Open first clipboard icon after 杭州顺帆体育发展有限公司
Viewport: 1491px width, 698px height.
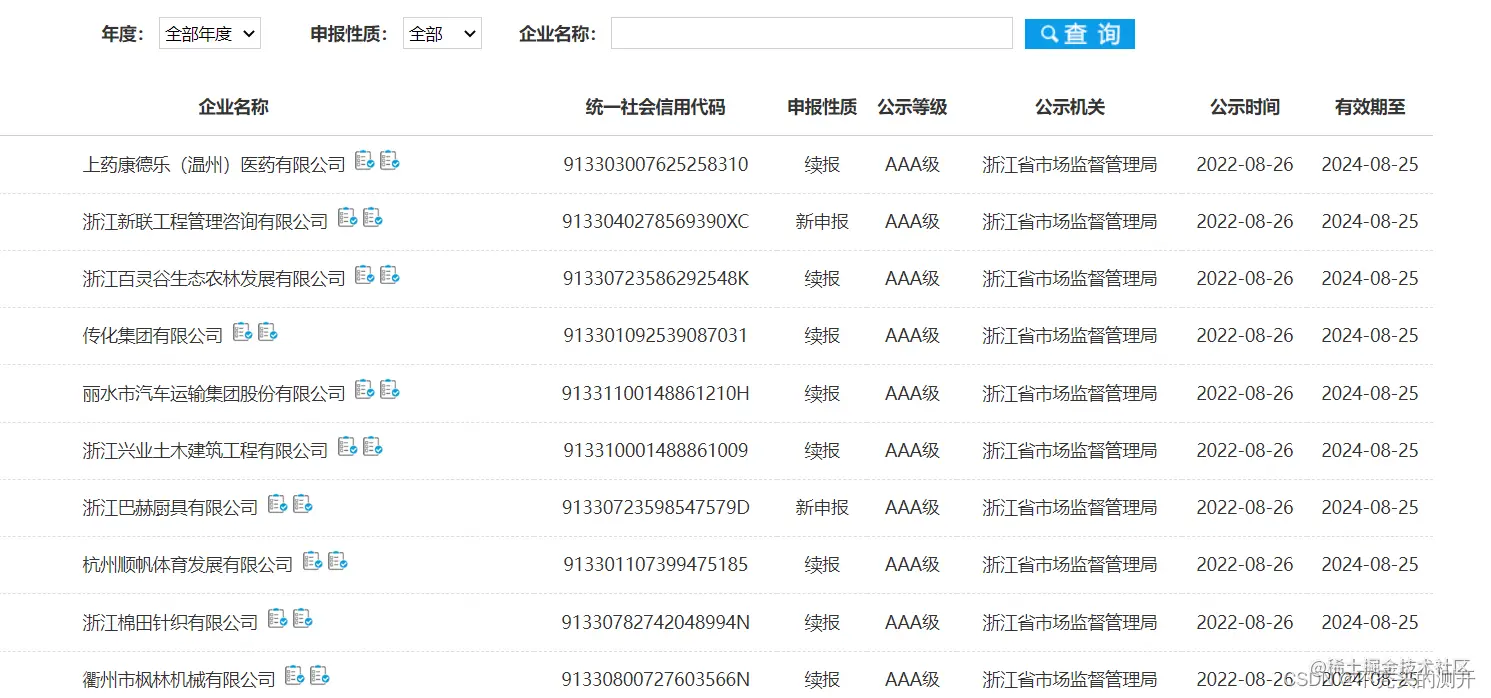[x=312, y=561]
